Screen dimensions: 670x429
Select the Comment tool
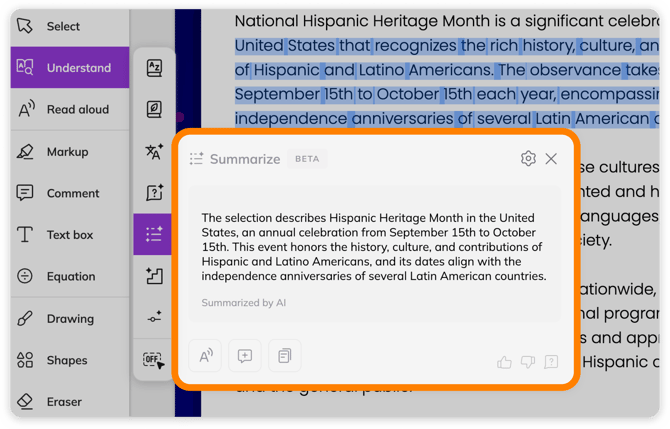[x=70, y=193]
